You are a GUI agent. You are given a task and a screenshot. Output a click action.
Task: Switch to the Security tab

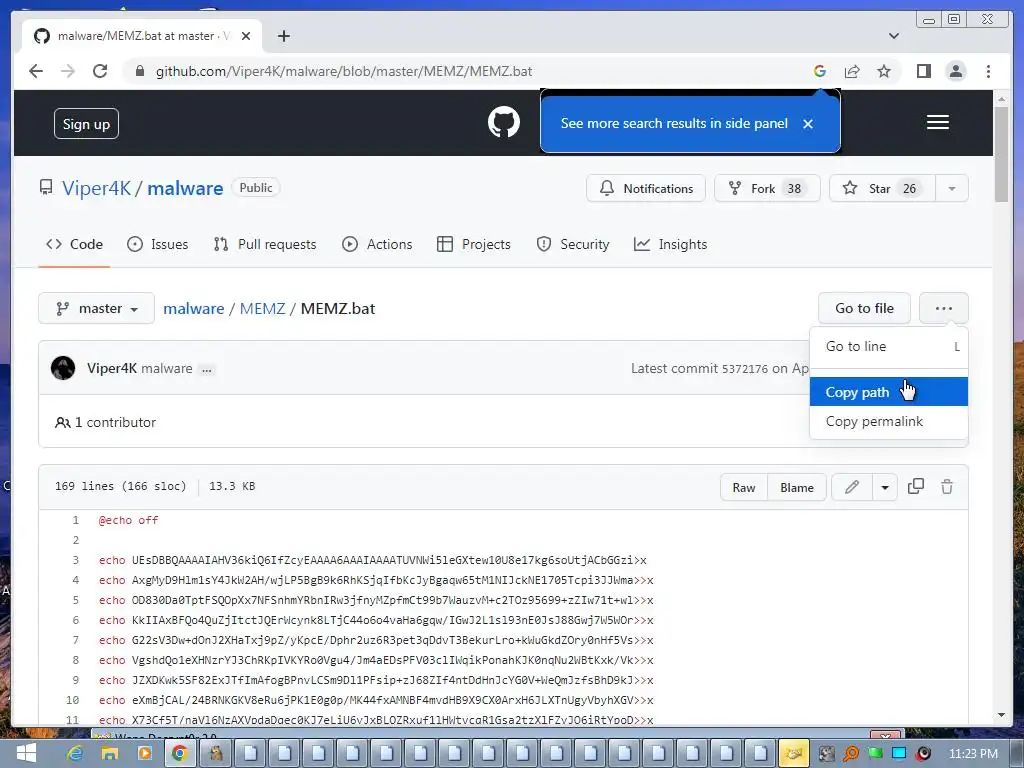[x=572, y=244]
